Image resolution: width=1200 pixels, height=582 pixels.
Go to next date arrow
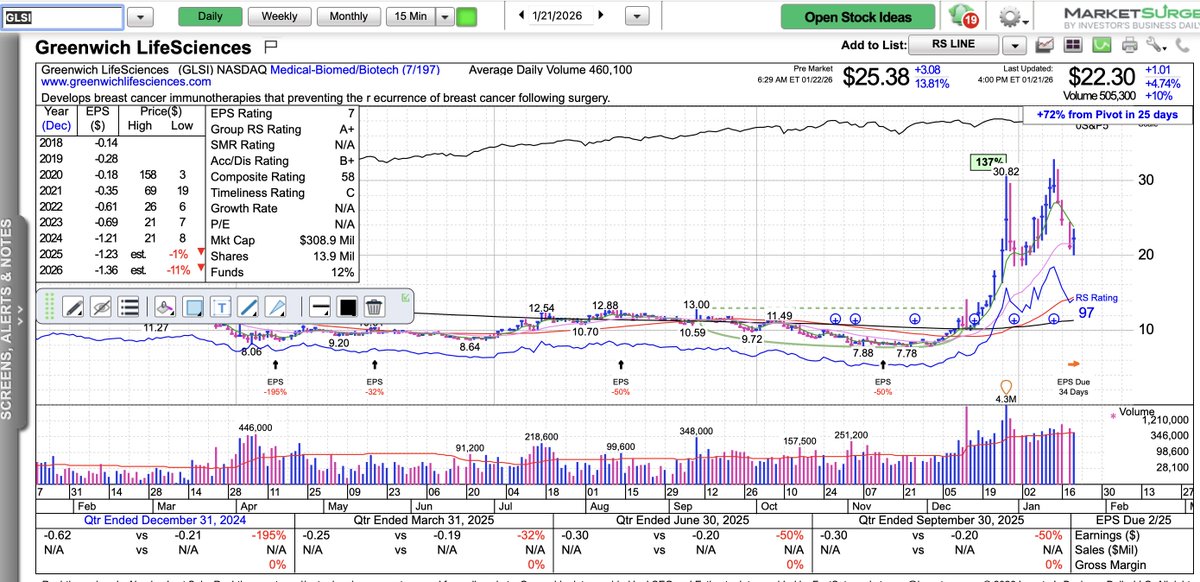click(601, 15)
